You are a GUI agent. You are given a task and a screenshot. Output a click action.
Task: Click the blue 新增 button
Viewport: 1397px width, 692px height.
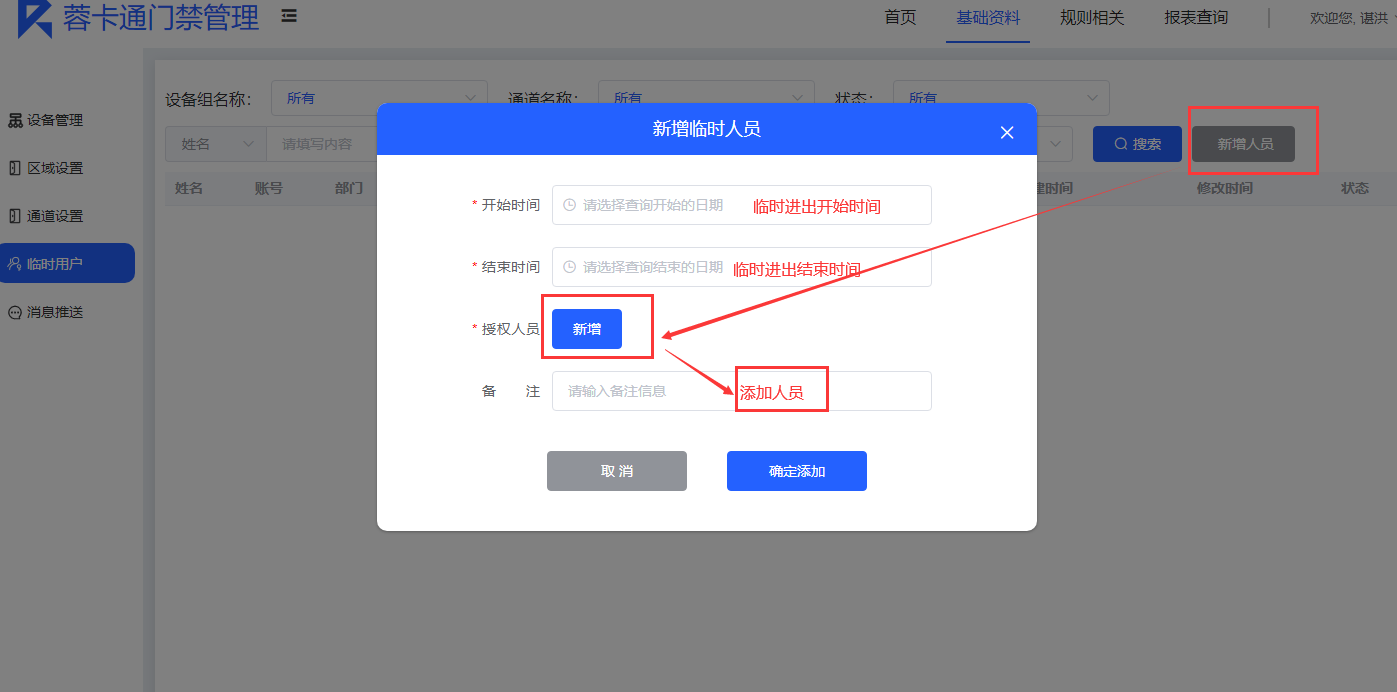pos(587,329)
